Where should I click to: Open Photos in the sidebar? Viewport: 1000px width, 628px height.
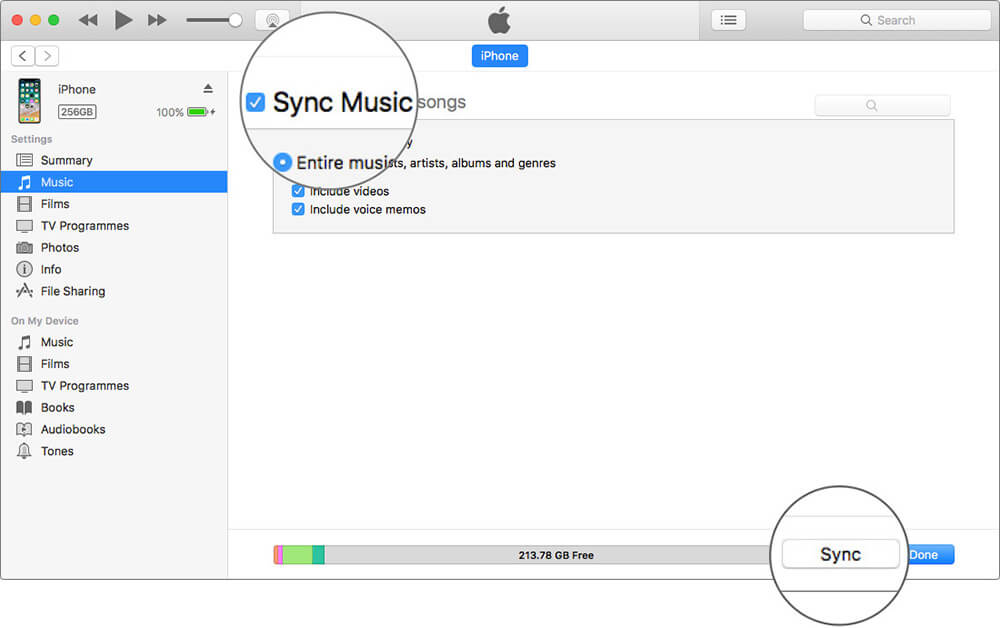coord(114,247)
